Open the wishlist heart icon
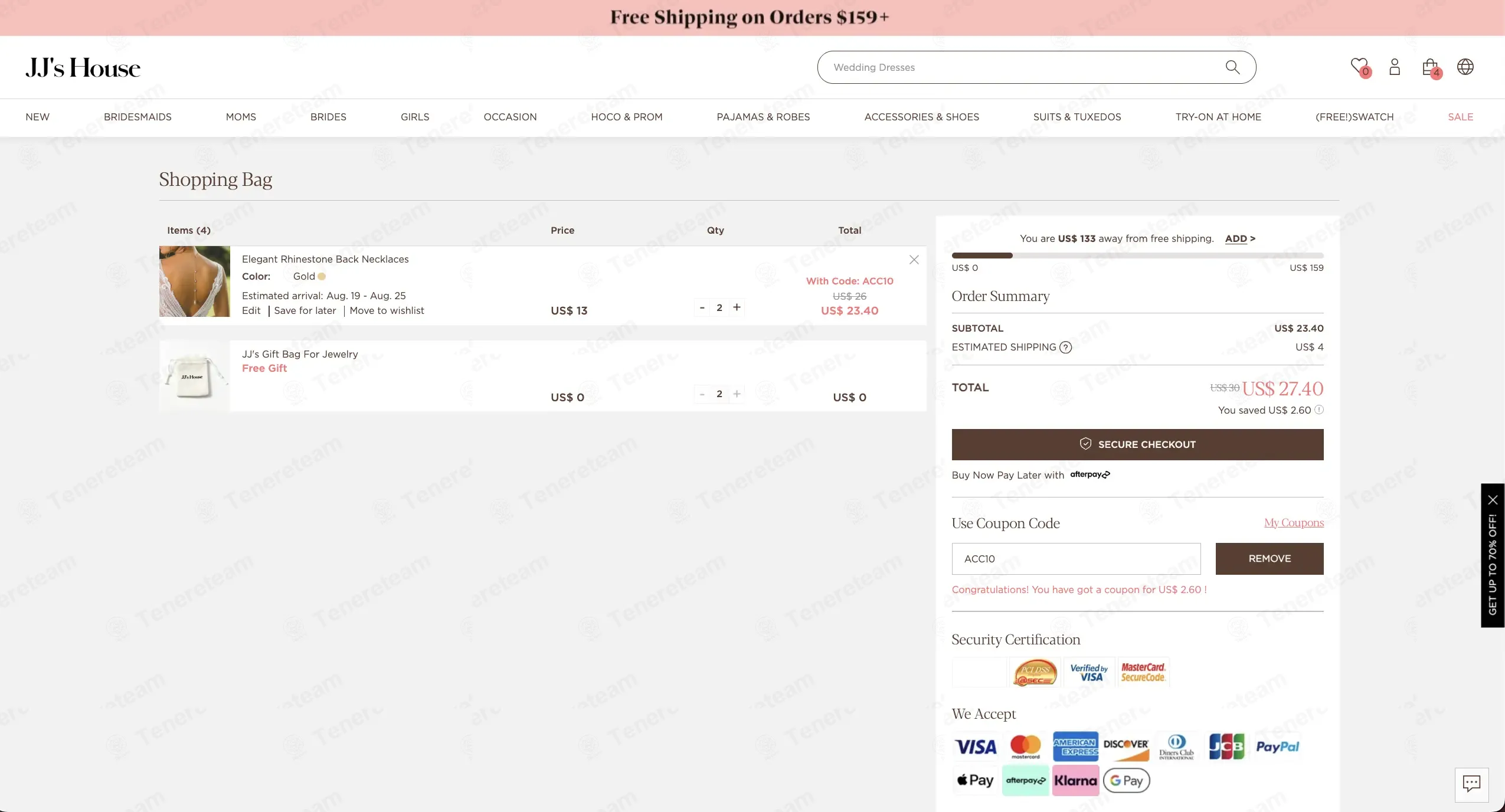Image resolution: width=1505 pixels, height=812 pixels. [x=1360, y=67]
